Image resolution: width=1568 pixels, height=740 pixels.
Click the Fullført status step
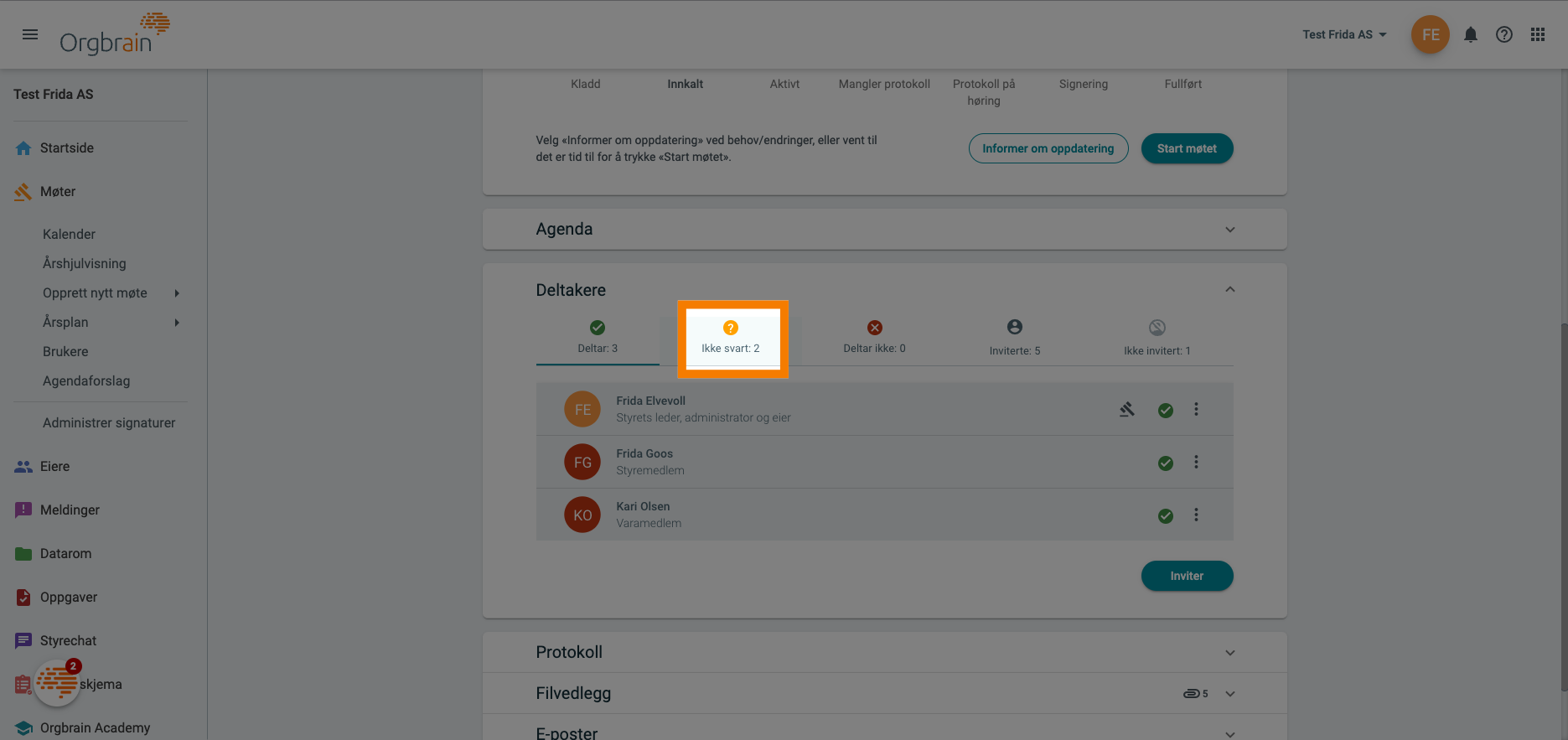[1182, 84]
